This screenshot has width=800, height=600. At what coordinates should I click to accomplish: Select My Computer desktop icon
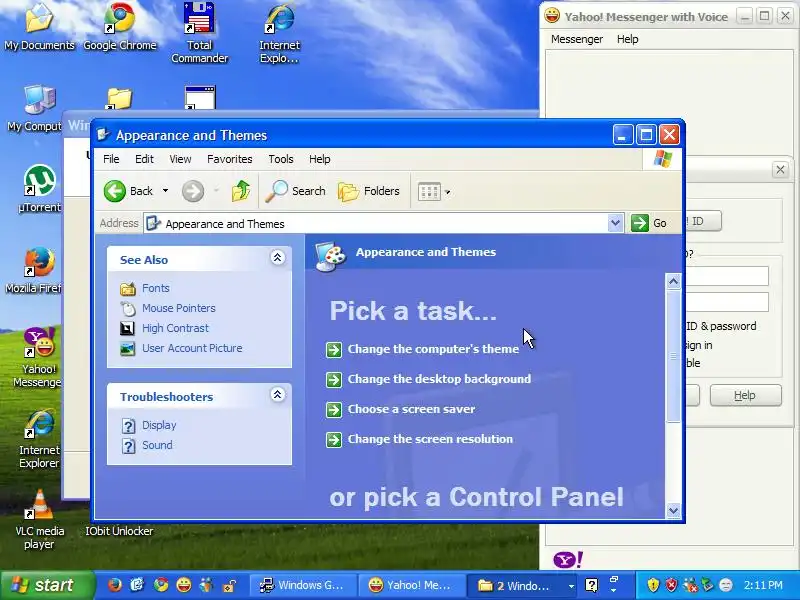click(x=36, y=108)
